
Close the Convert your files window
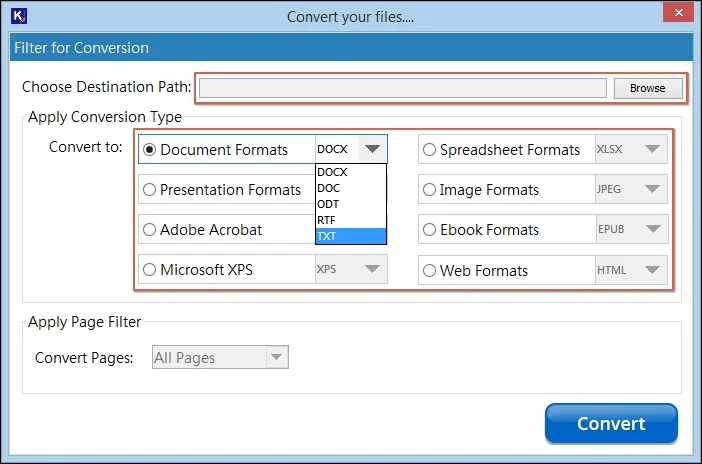(679, 13)
